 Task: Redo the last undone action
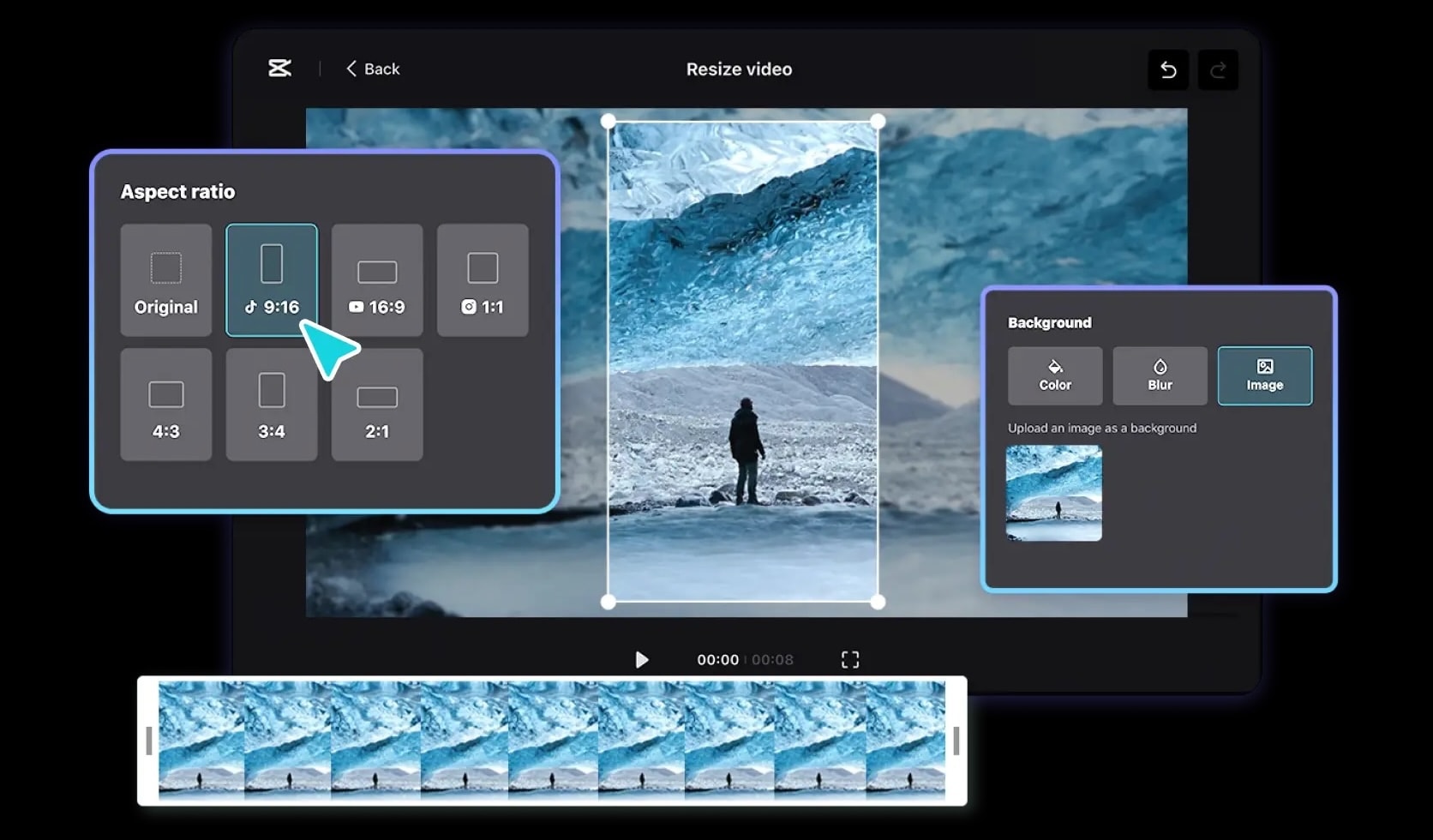pyautogui.click(x=1218, y=69)
